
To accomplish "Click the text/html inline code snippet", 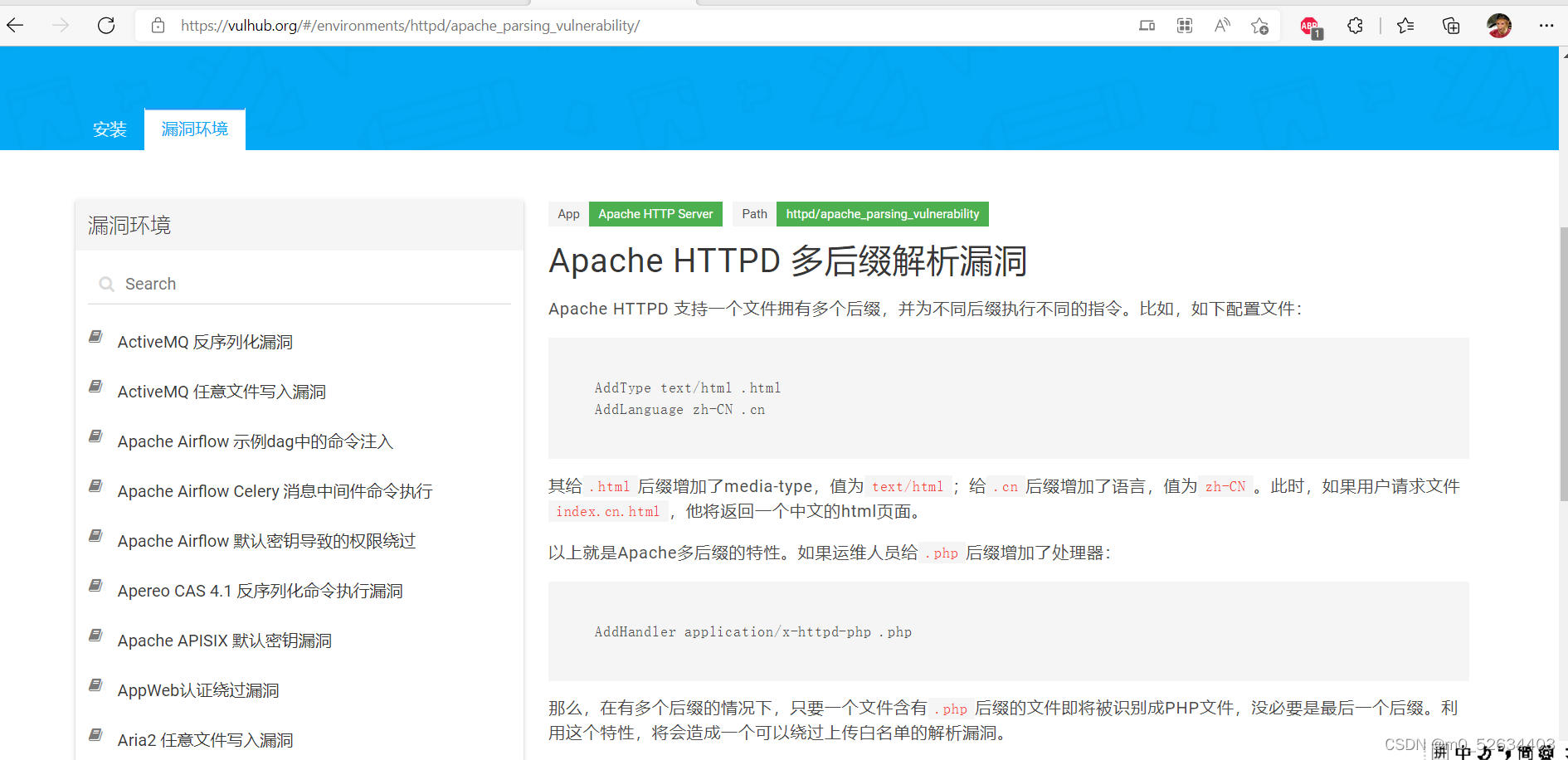I will coord(908,486).
